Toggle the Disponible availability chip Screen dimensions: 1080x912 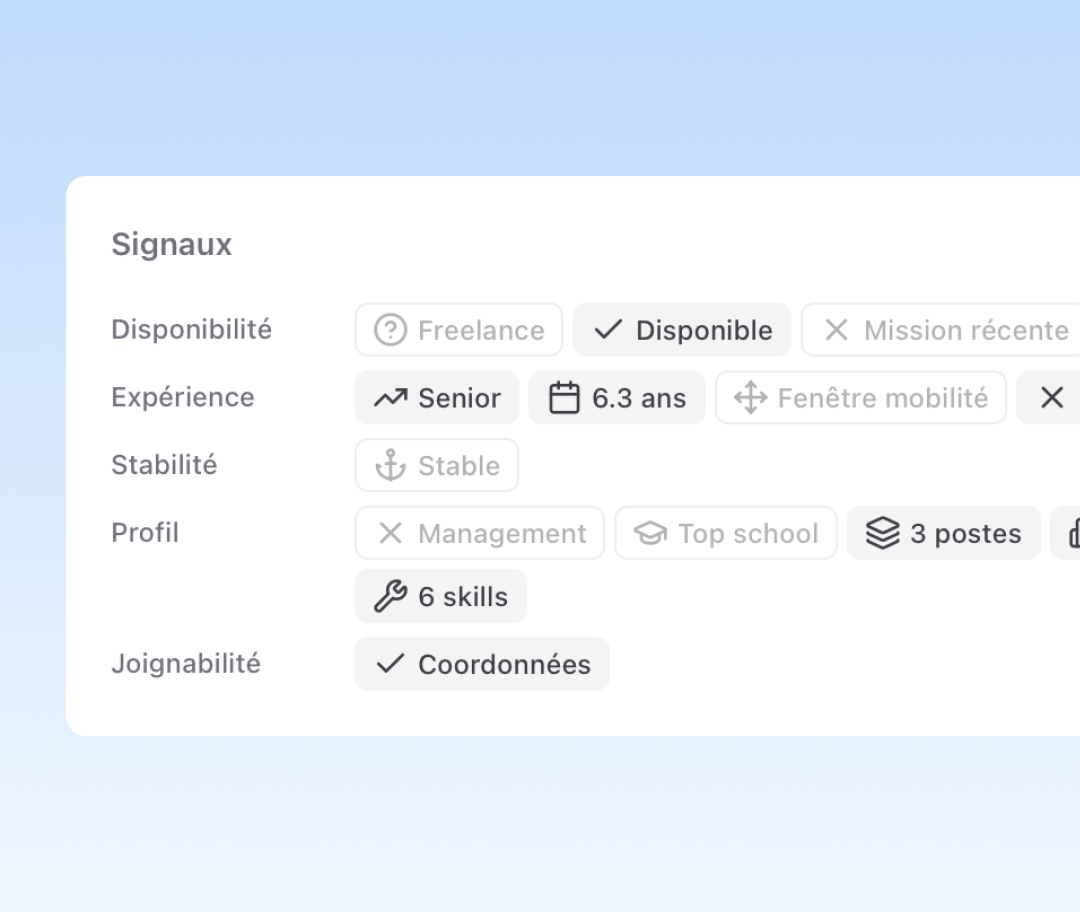pos(682,330)
